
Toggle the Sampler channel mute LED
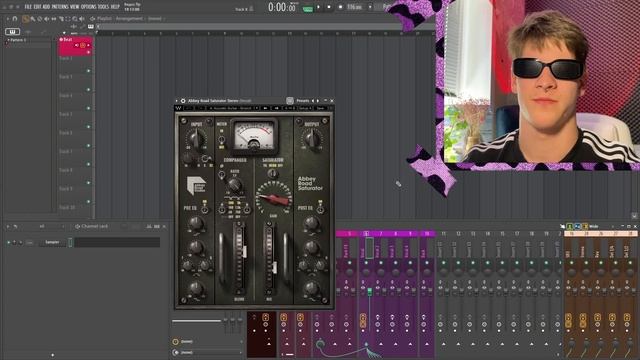click(x=9, y=242)
